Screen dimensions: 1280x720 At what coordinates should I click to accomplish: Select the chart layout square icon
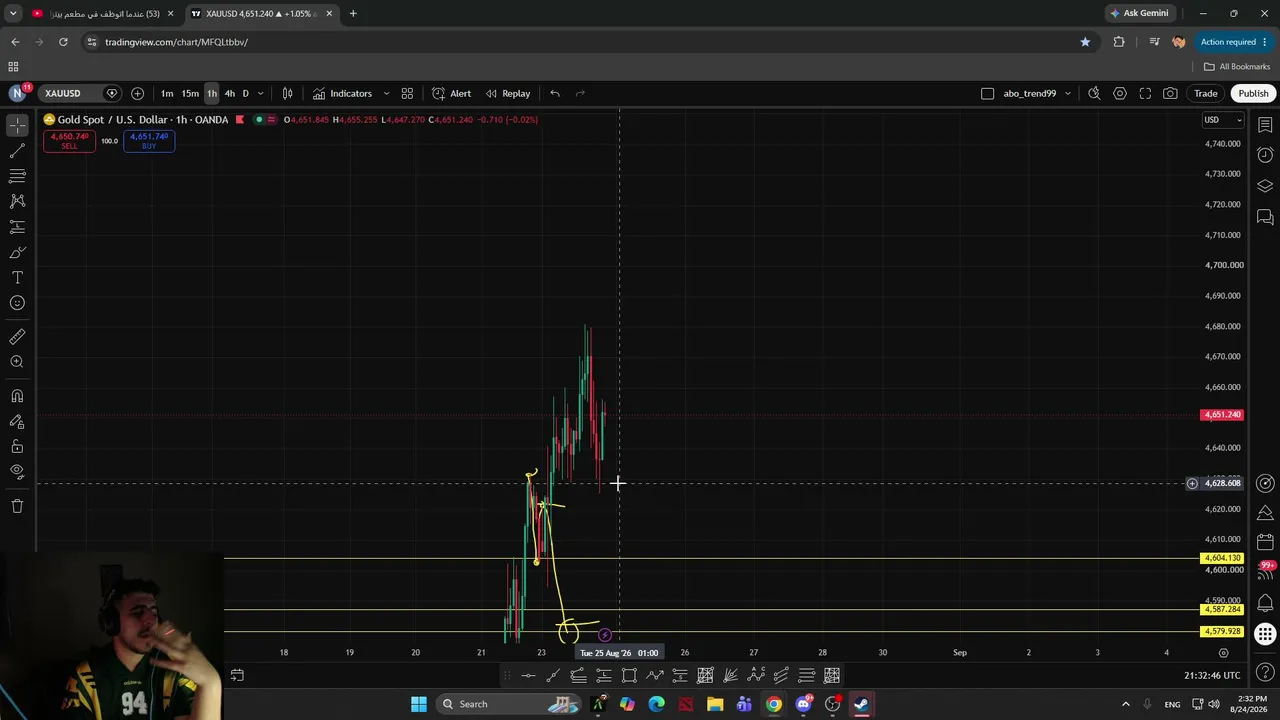tap(987, 93)
